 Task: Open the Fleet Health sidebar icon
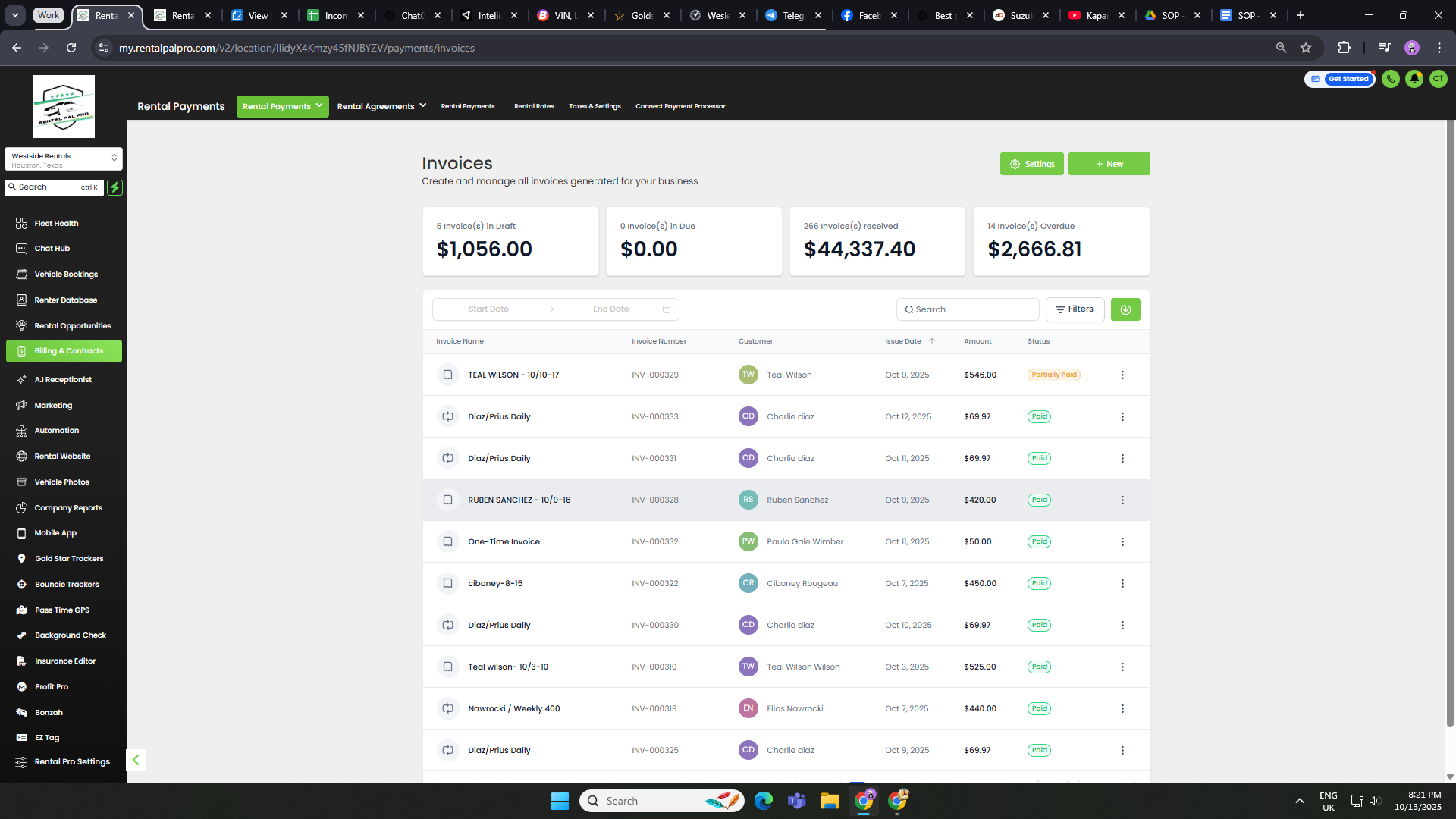21,223
